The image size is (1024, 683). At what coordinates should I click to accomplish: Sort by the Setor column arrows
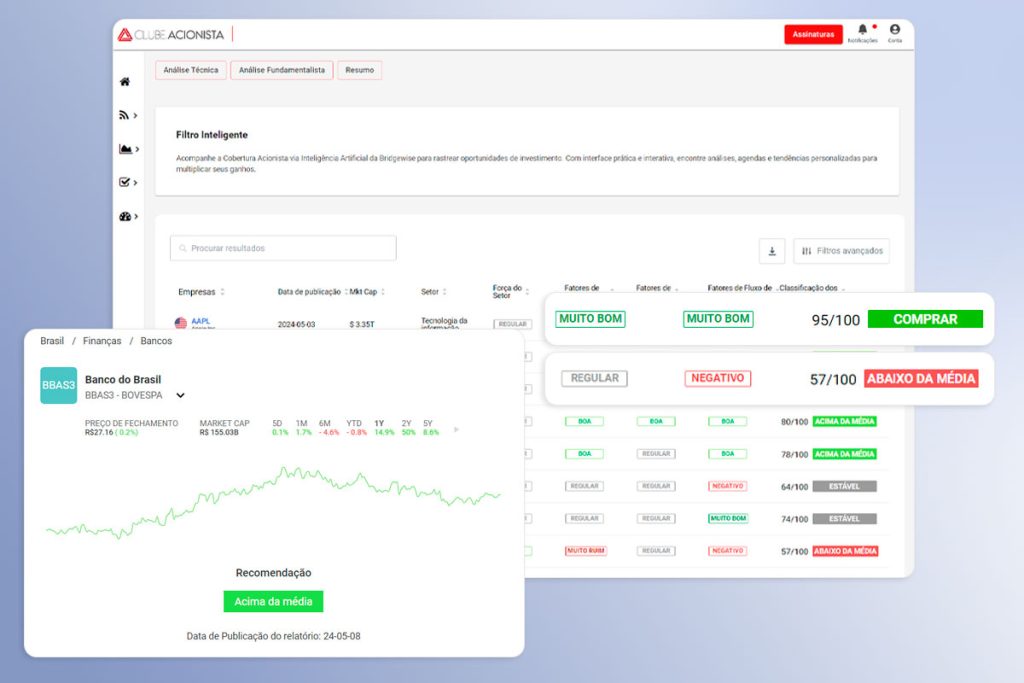pyautogui.click(x=444, y=292)
